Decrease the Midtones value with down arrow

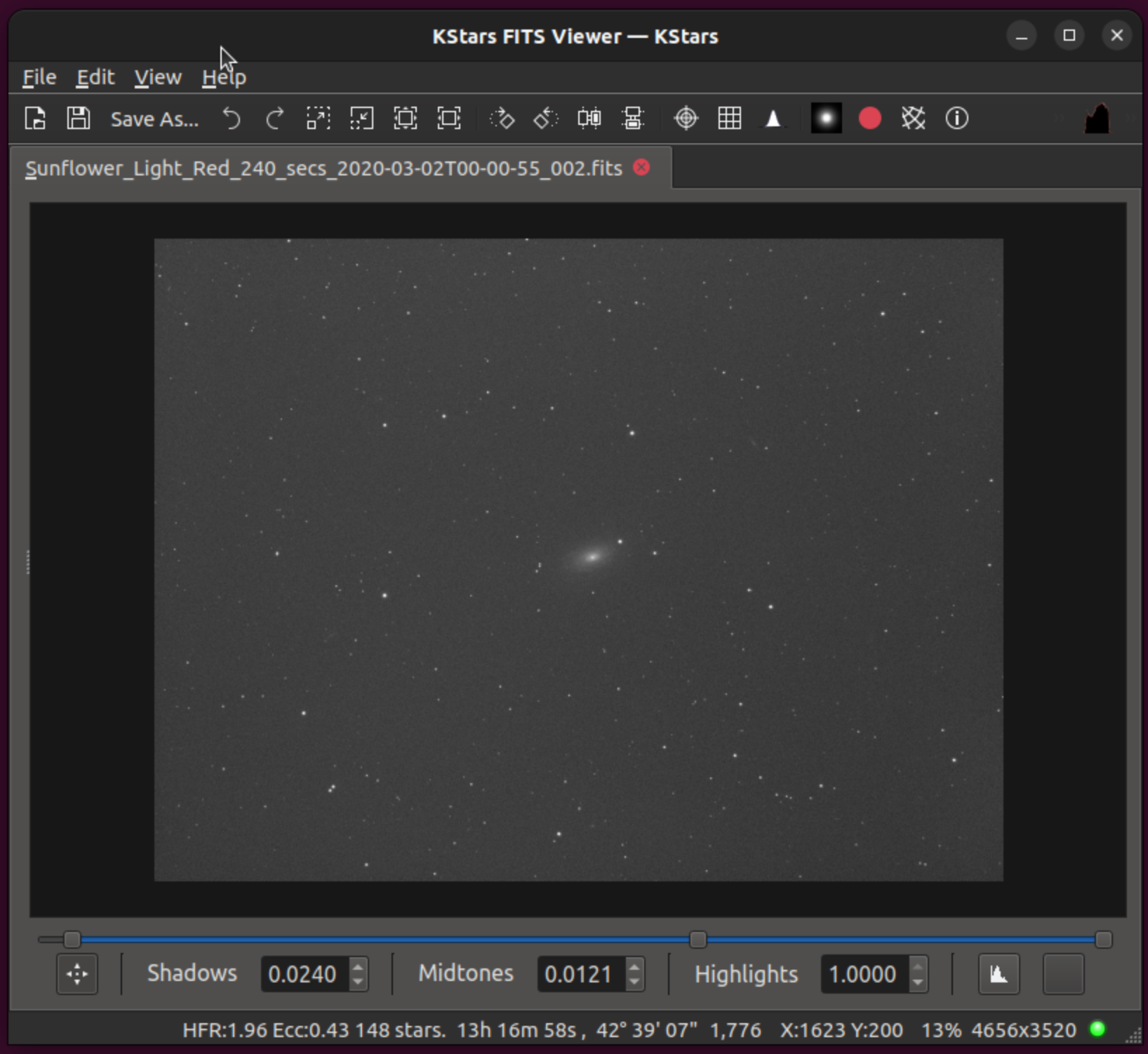634,982
